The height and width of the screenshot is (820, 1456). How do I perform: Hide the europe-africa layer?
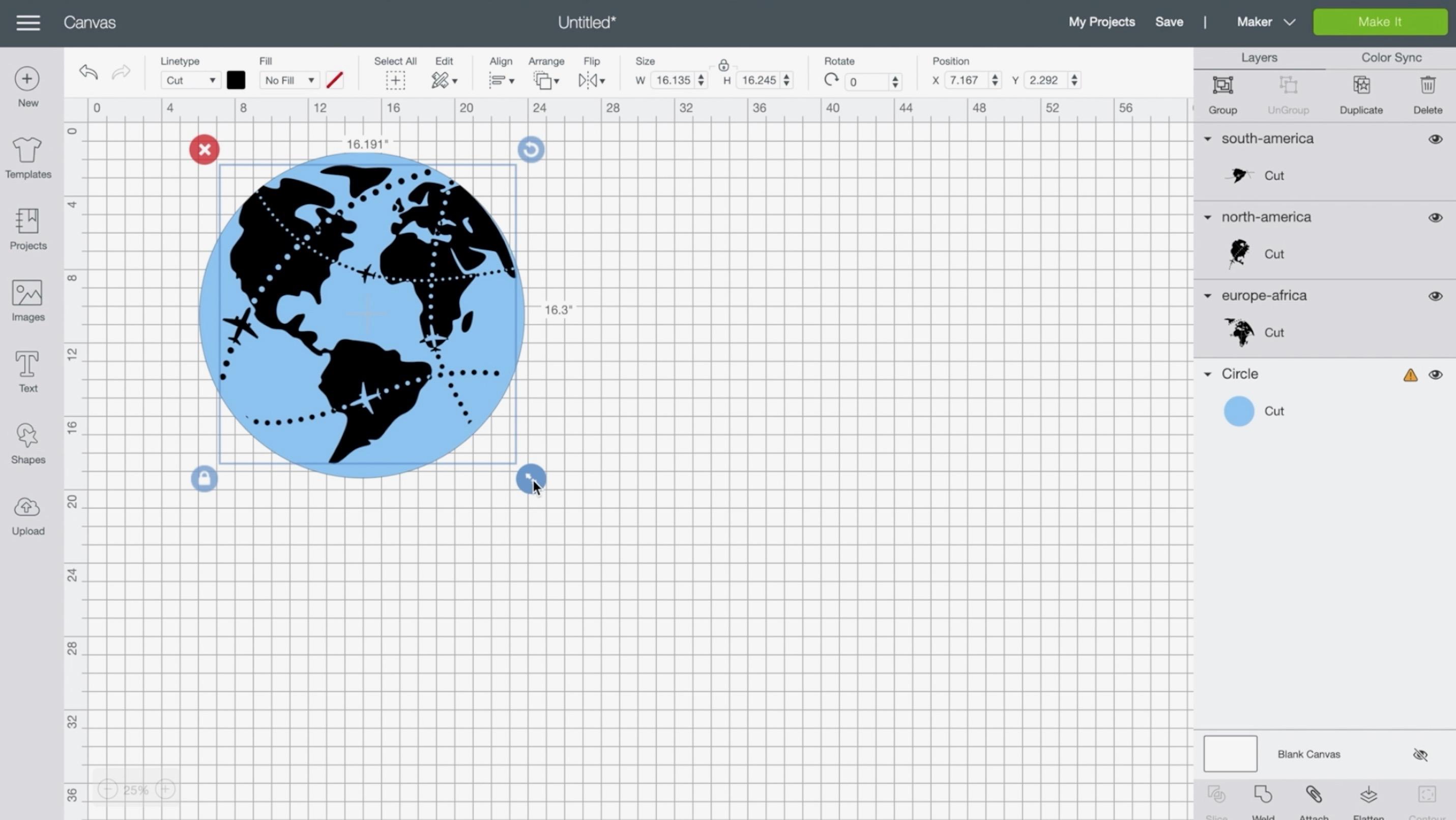pyautogui.click(x=1437, y=295)
